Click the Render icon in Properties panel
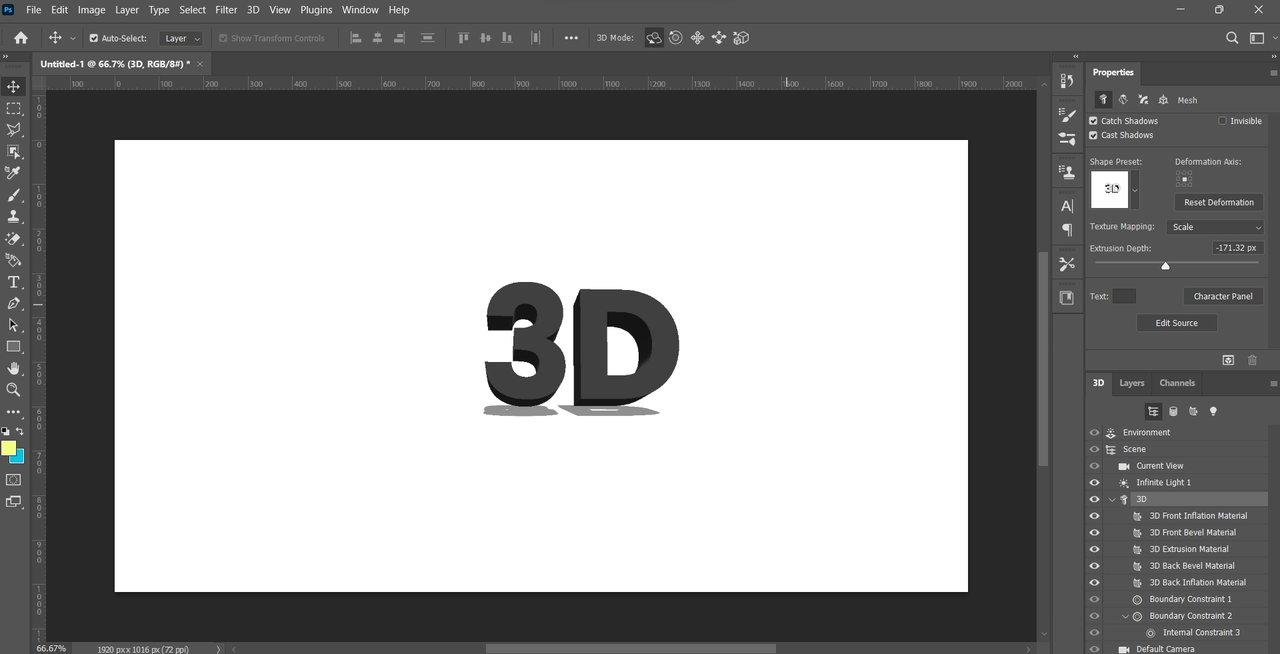This screenshot has width=1280, height=654. pos(1229,360)
